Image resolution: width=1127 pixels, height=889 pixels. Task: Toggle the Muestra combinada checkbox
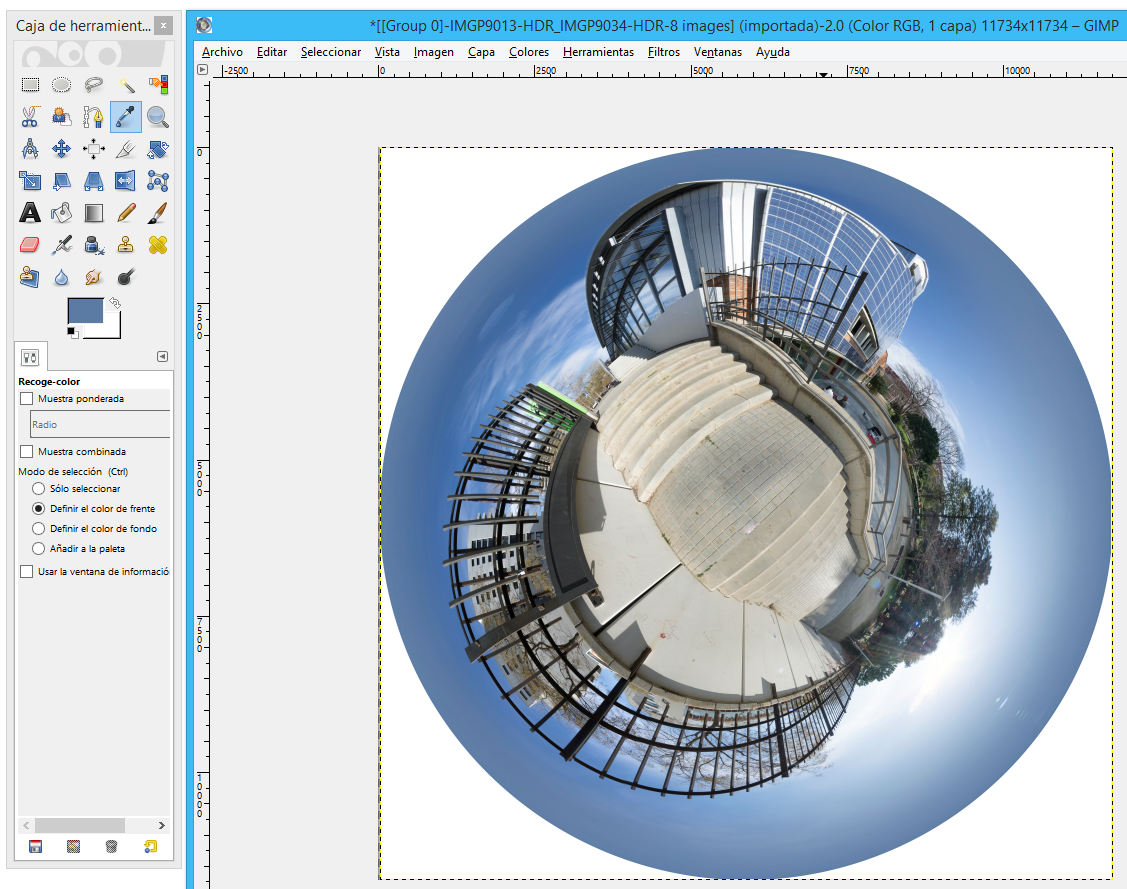click(26, 452)
